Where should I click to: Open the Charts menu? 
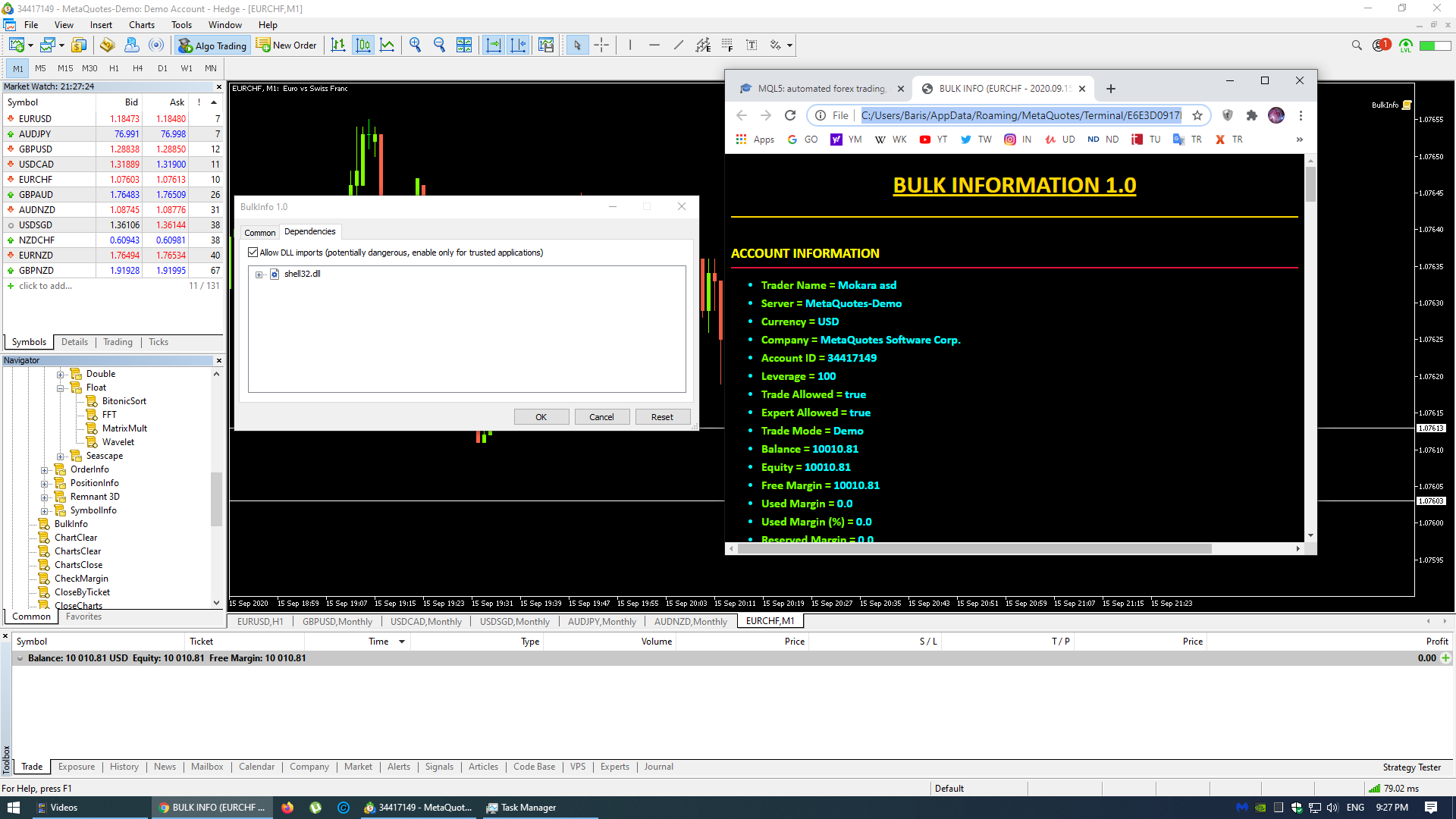pyautogui.click(x=141, y=24)
